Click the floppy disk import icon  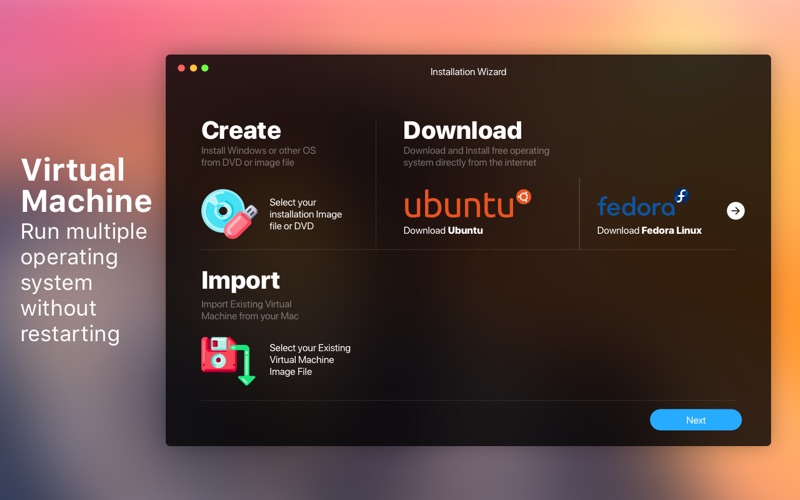[228, 361]
